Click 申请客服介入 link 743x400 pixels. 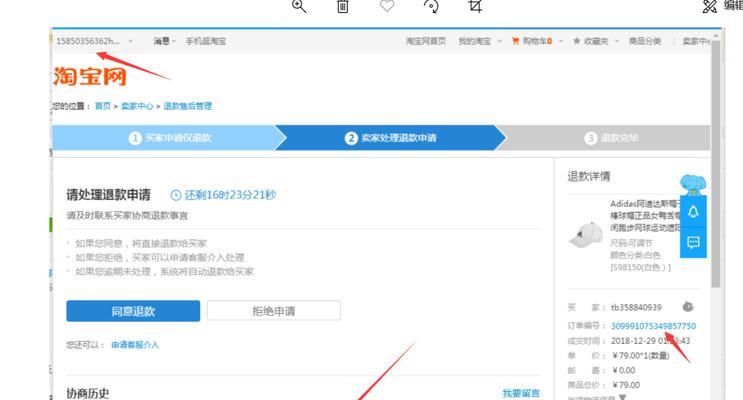[135, 345]
